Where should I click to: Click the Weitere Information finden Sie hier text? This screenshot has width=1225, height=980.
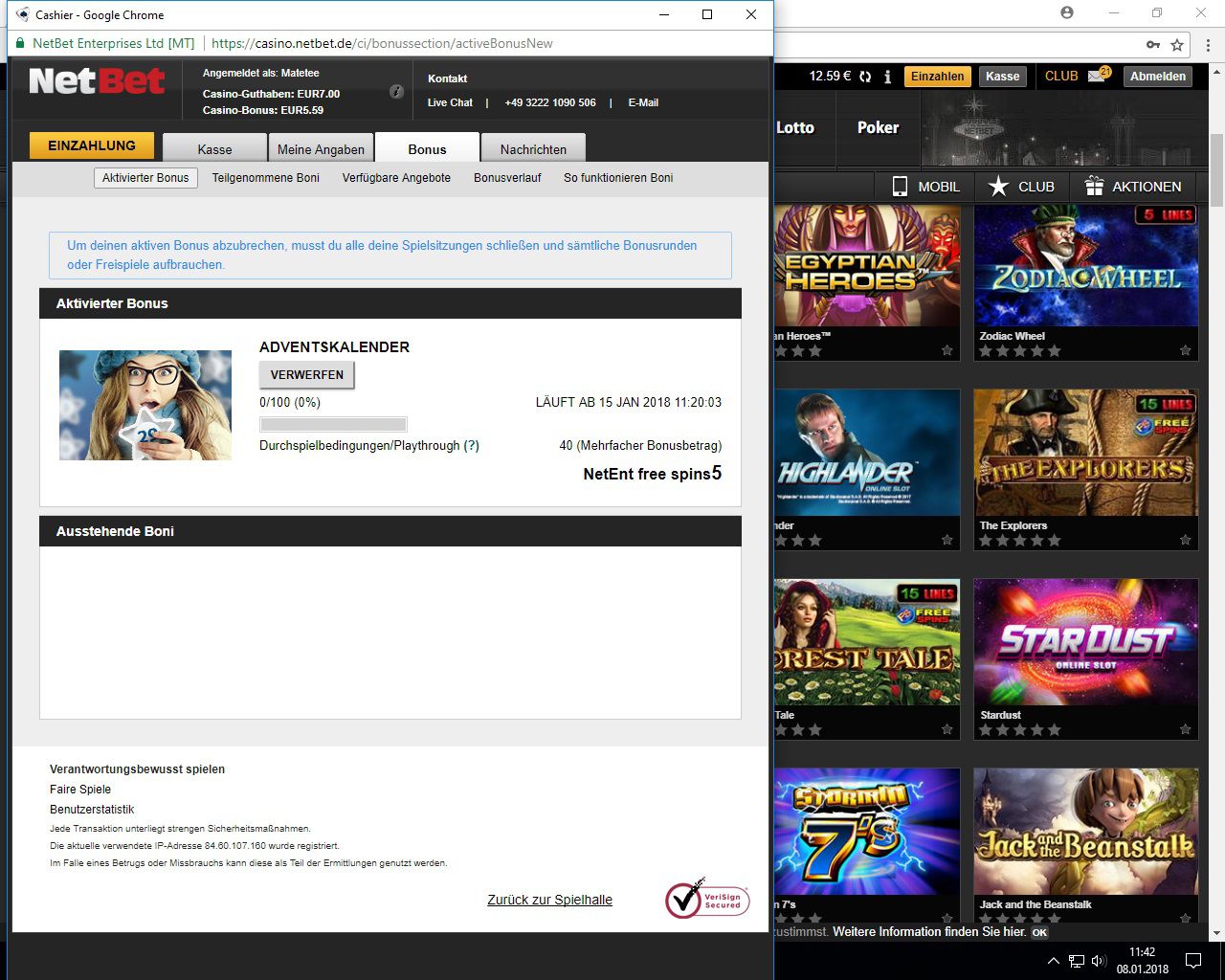click(x=928, y=932)
